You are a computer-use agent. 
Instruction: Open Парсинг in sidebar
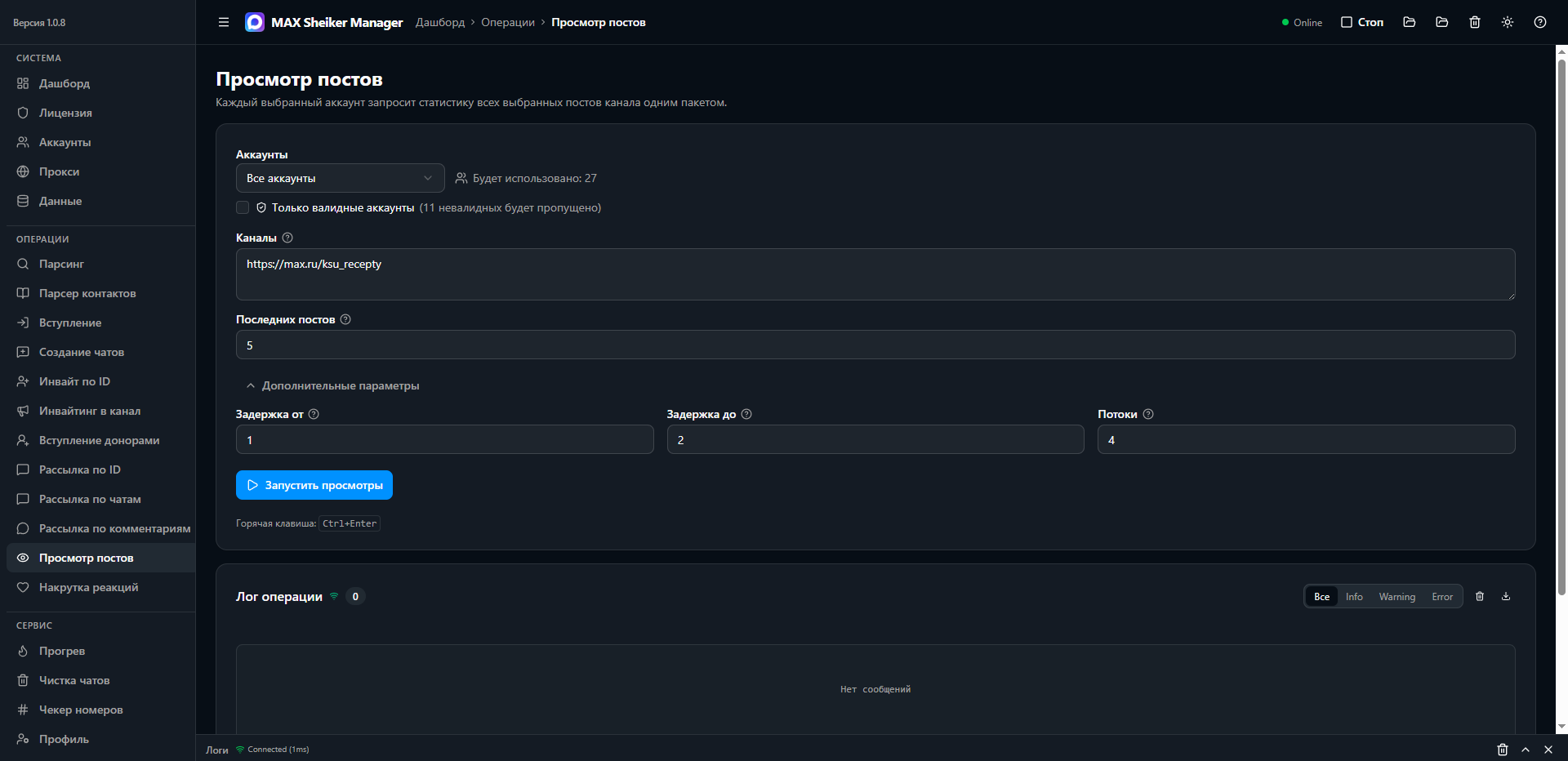click(x=100, y=264)
